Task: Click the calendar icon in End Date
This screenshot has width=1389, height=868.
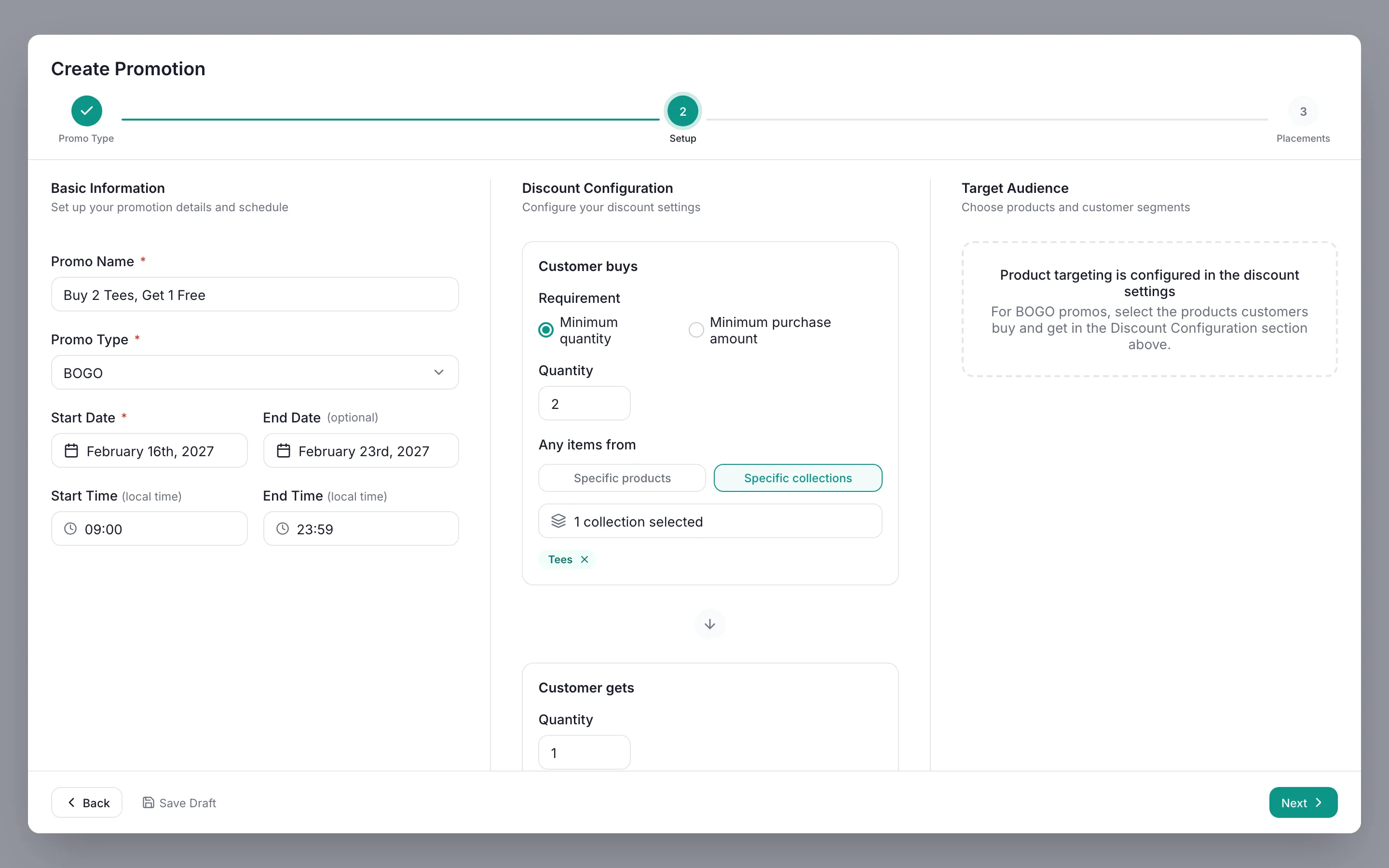Action: coord(284,451)
